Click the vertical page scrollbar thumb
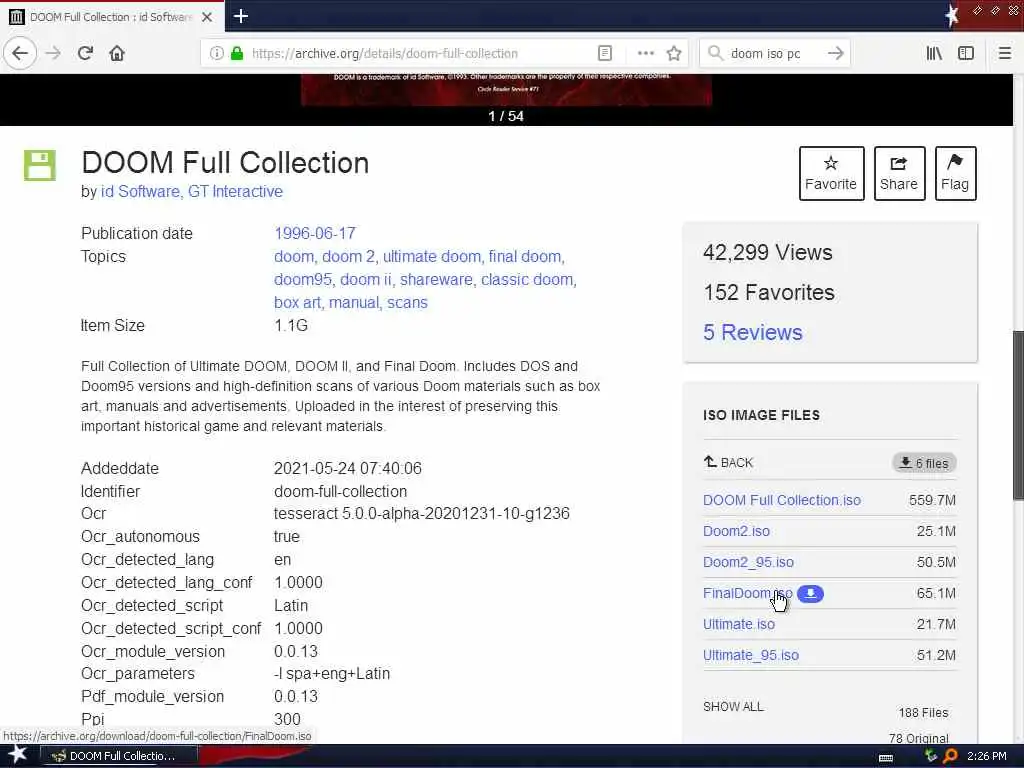This screenshot has height=768, width=1024. 1018,415
